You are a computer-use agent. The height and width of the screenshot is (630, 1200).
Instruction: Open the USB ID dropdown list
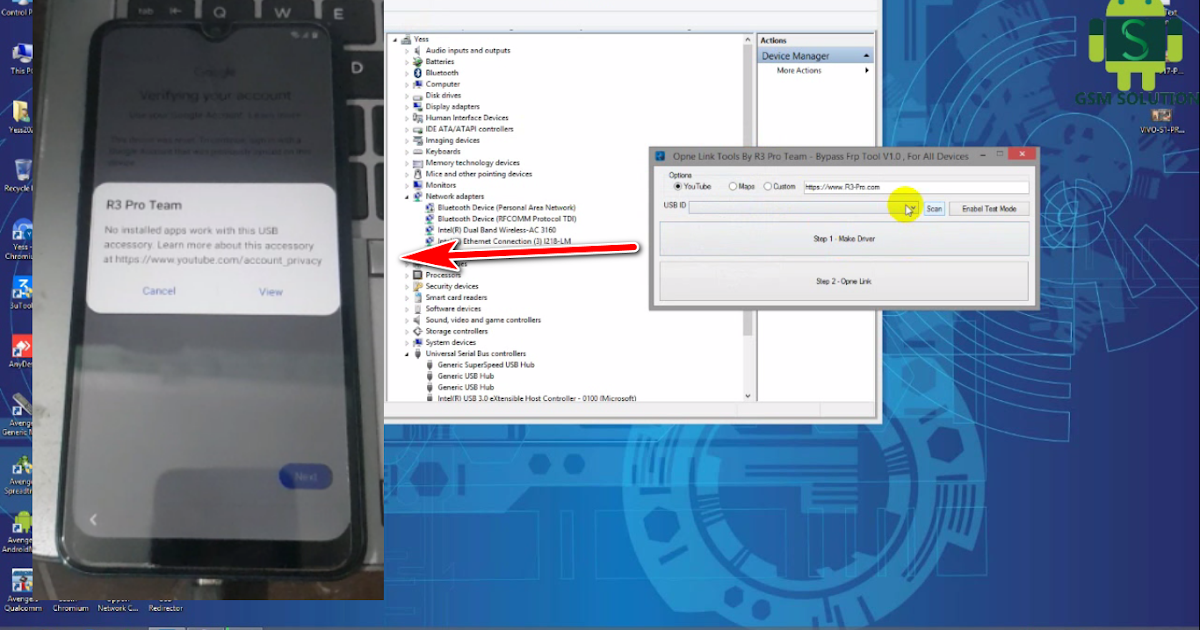[911, 208]
